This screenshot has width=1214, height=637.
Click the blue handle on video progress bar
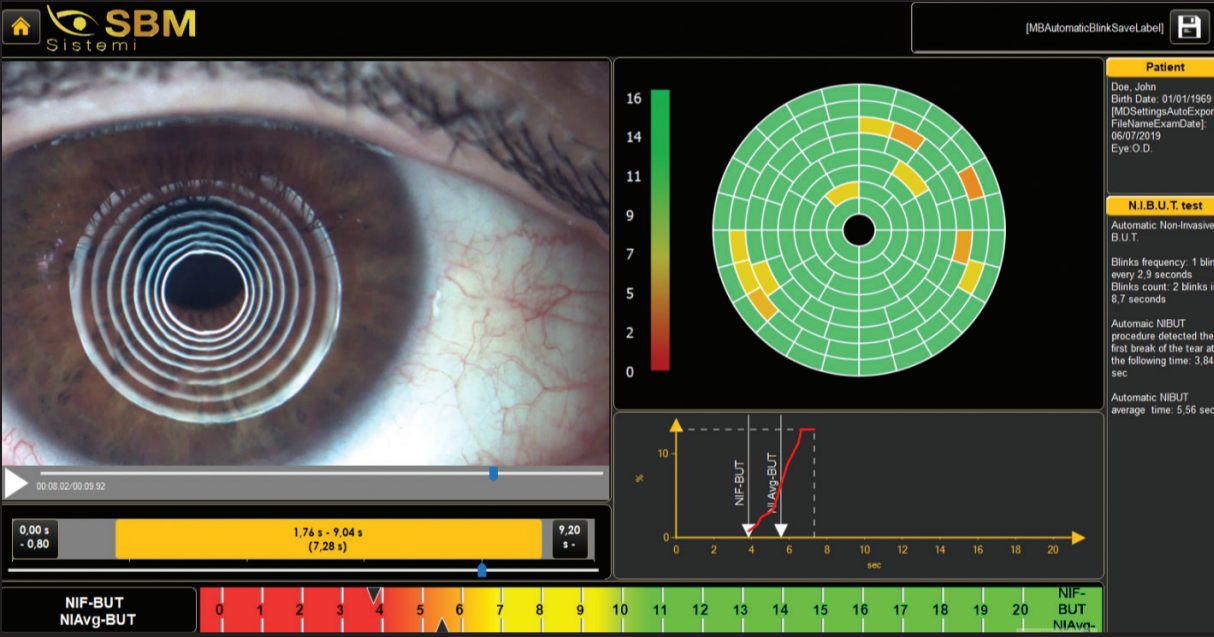[493, 473]
